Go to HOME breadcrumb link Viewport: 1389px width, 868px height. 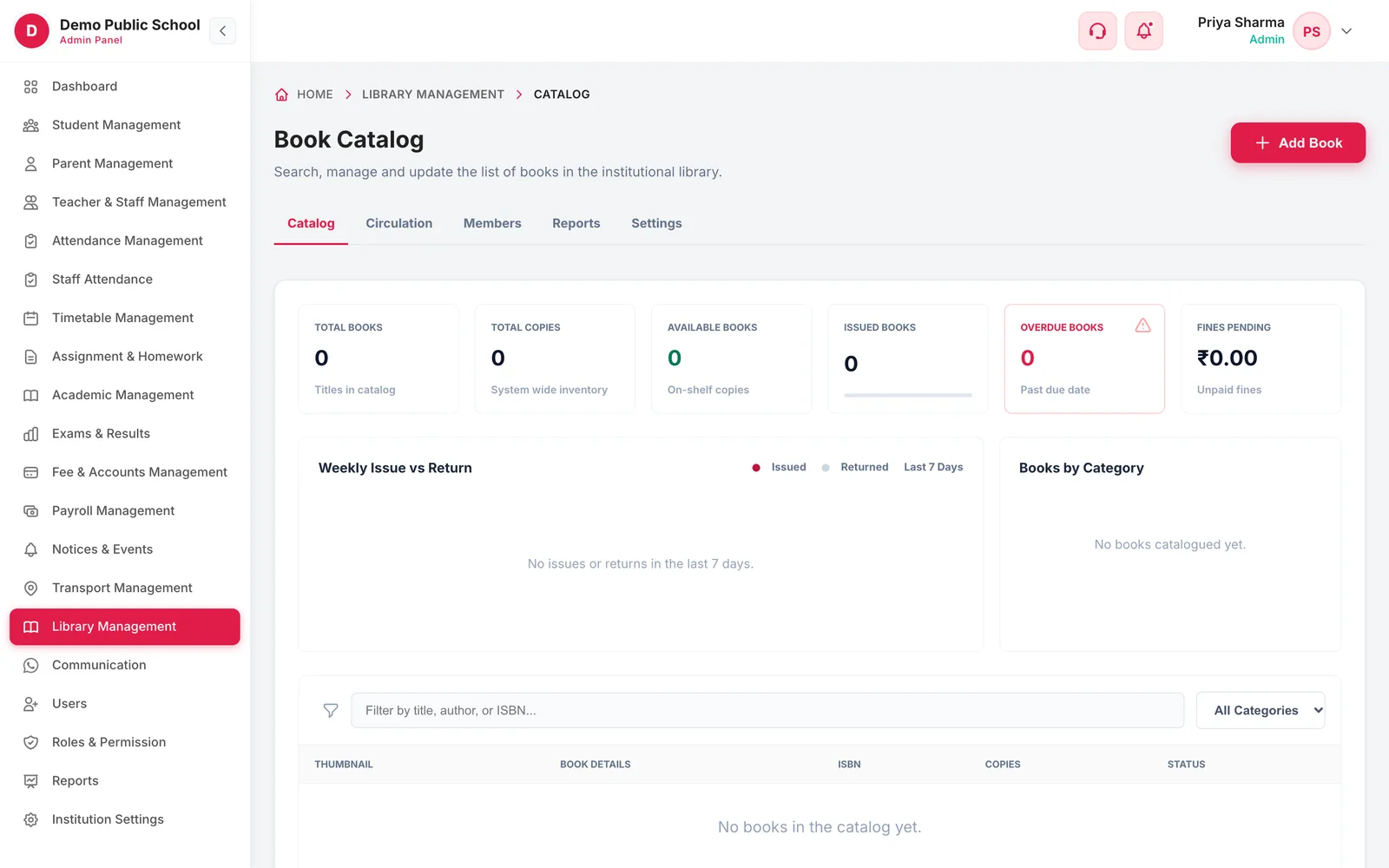click(x=315, y=95)
